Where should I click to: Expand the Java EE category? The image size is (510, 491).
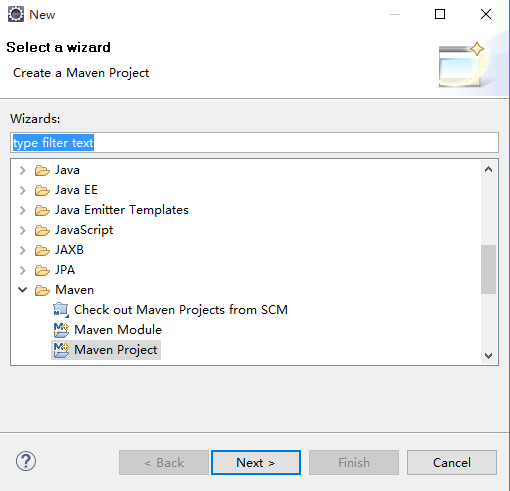point(23,190)
